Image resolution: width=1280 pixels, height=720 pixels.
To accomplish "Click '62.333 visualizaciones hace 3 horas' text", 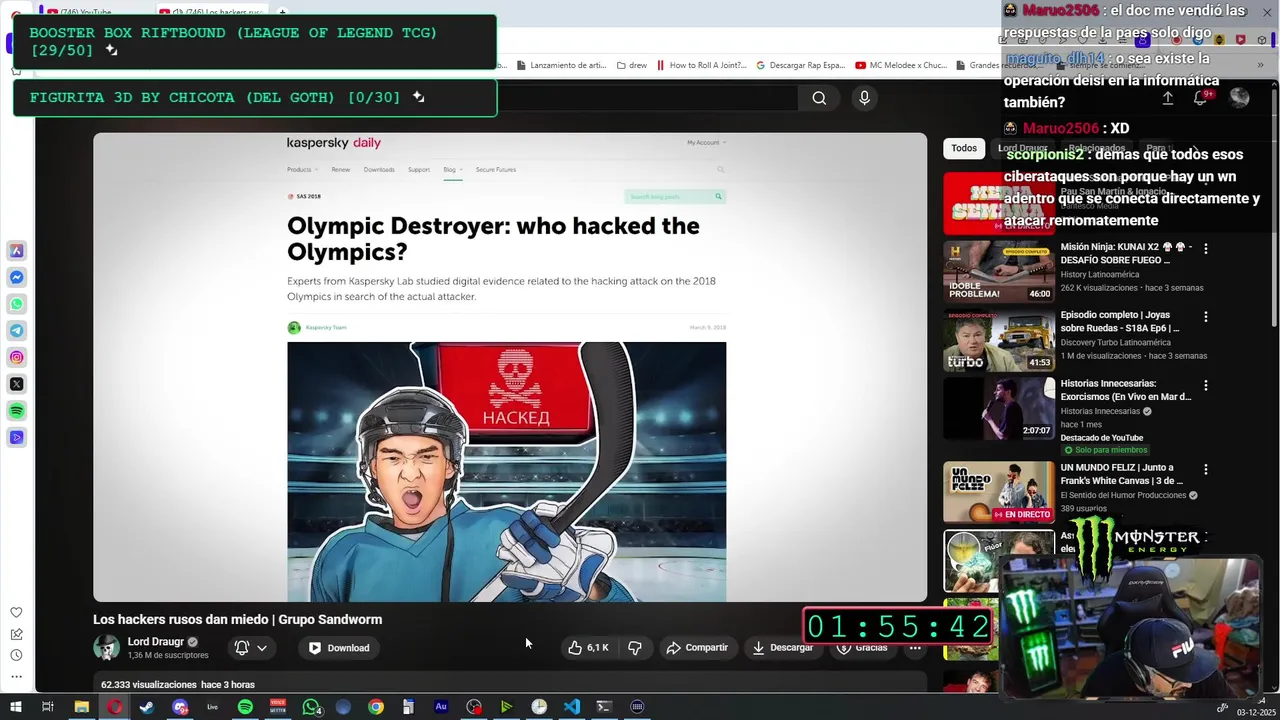I will coord(178,685).
